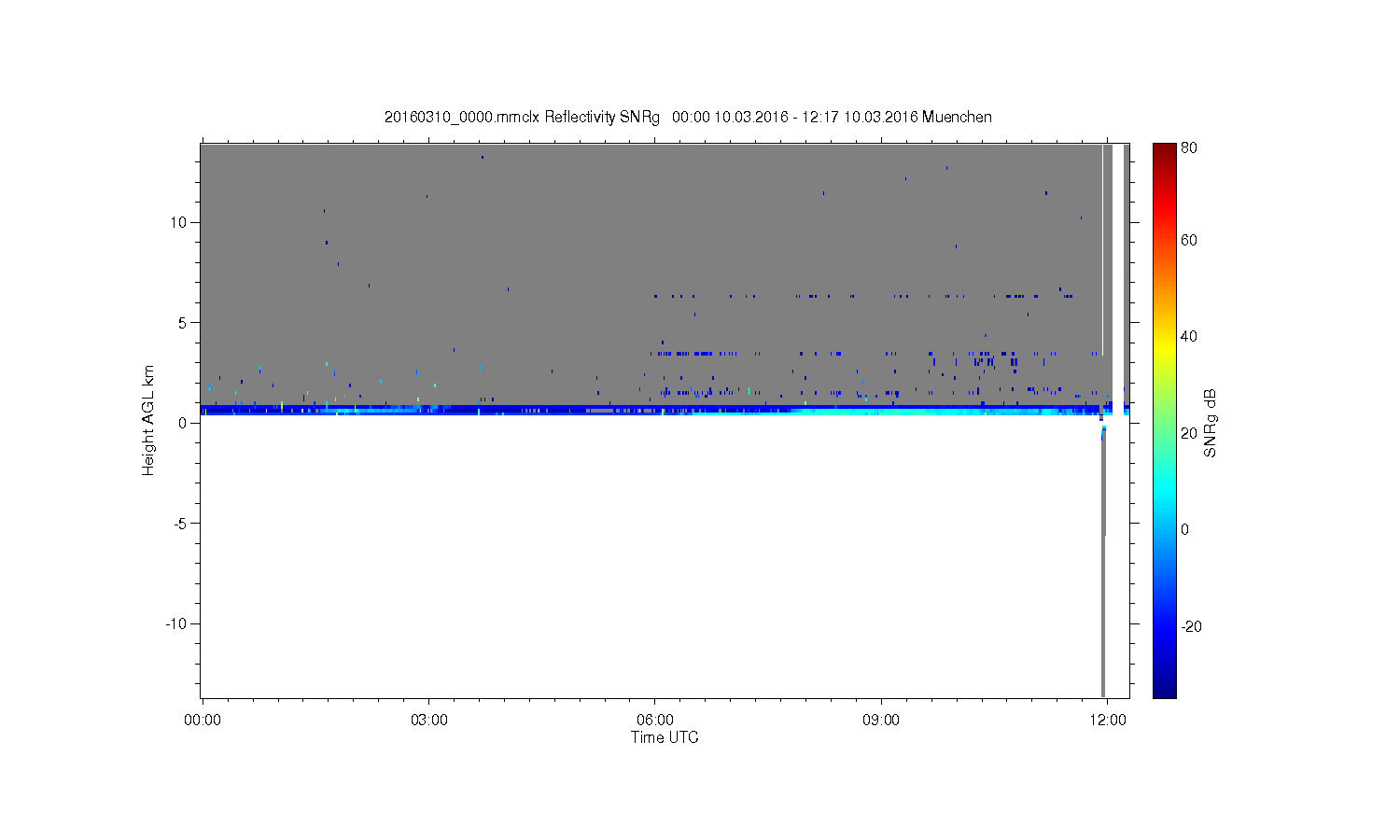Click the colorbar tick label 40
Image resolution: width=1400 pixels, height=840 pixels.
(x=1189, y=337)
